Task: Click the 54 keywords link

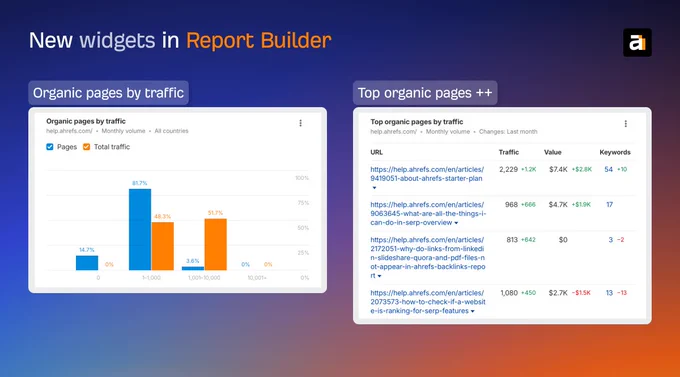Action: [x=608, y=170]
